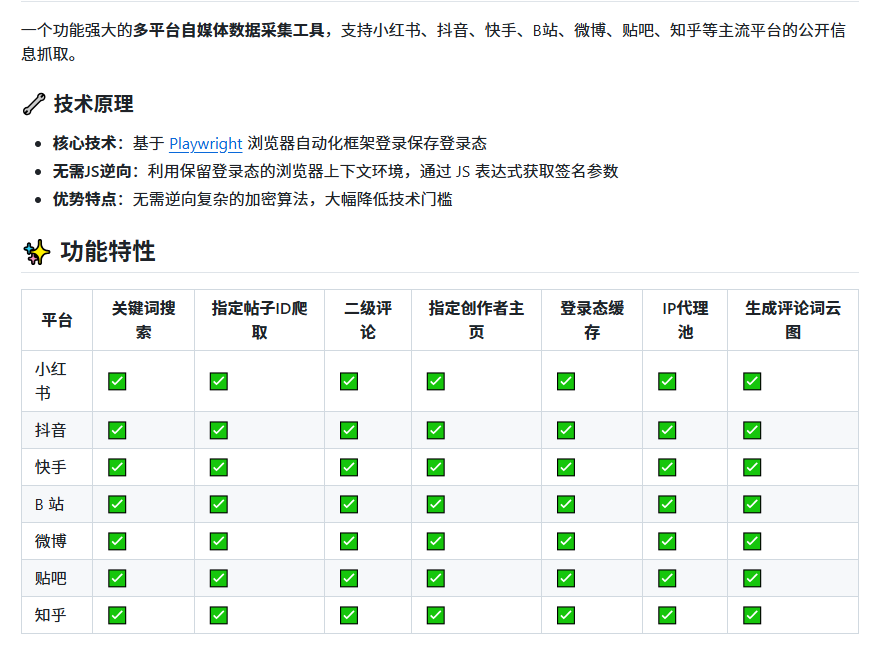Click 小红书 指定帖子ID爬取 check mark

coord(219,381)
